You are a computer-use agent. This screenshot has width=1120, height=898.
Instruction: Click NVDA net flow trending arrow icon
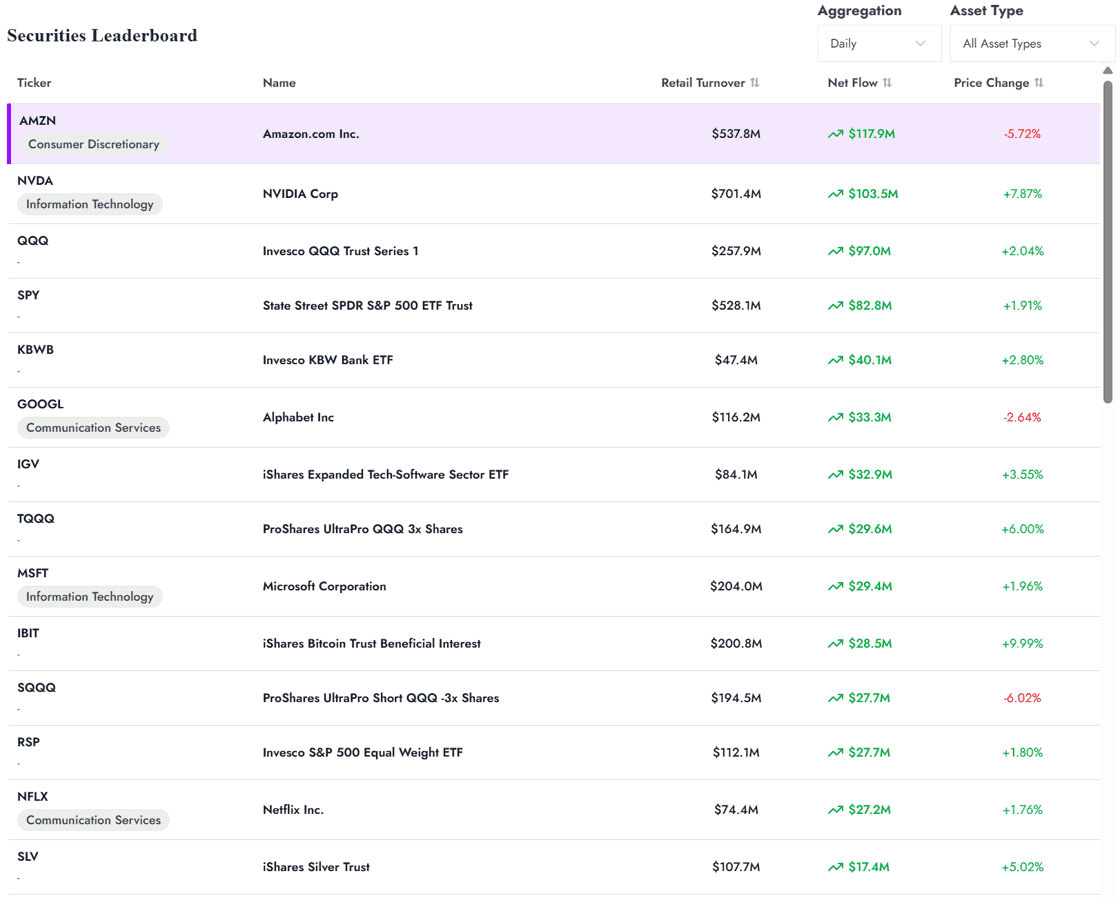(835, 194)
